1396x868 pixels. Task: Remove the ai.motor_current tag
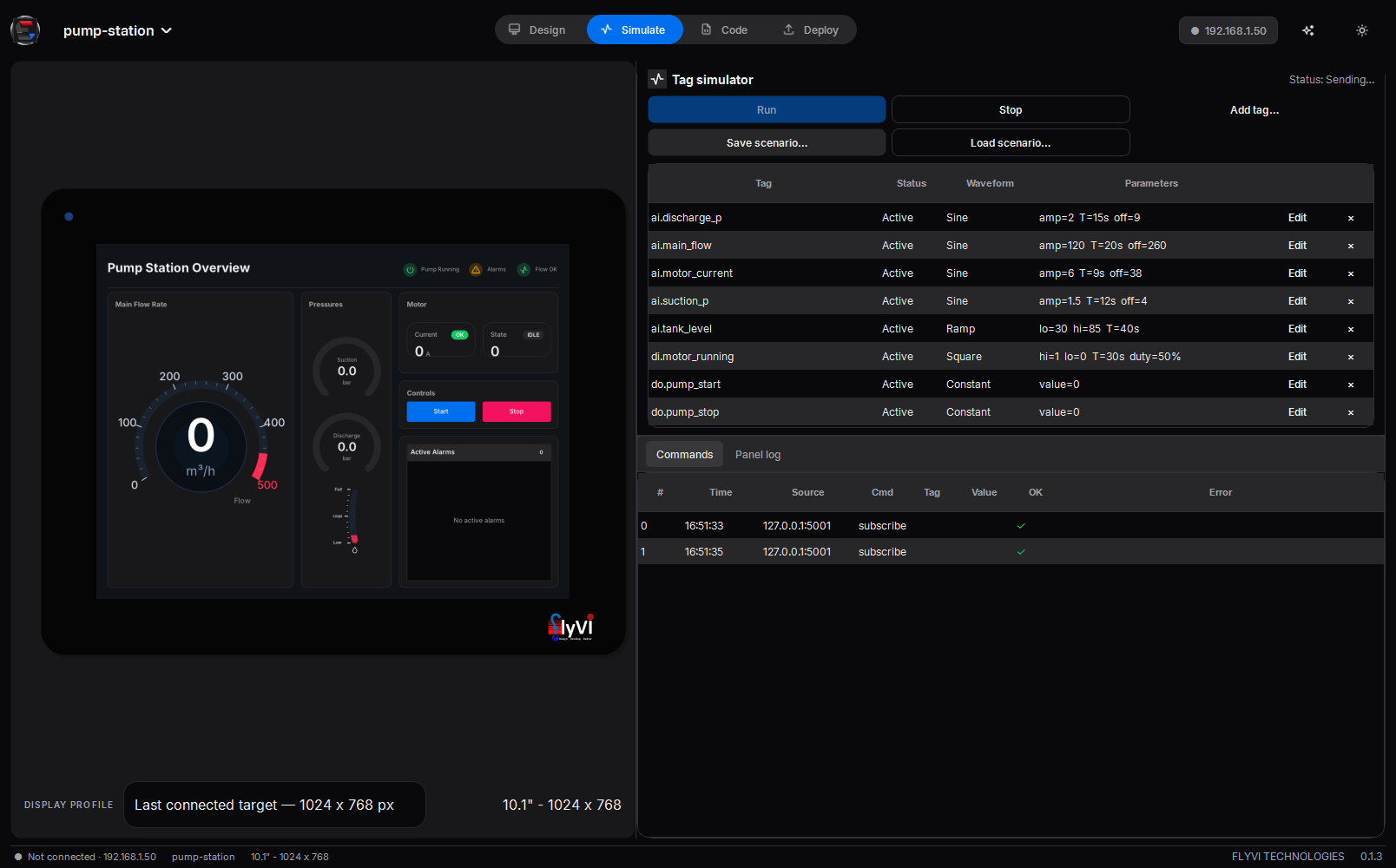point(1351,273)
